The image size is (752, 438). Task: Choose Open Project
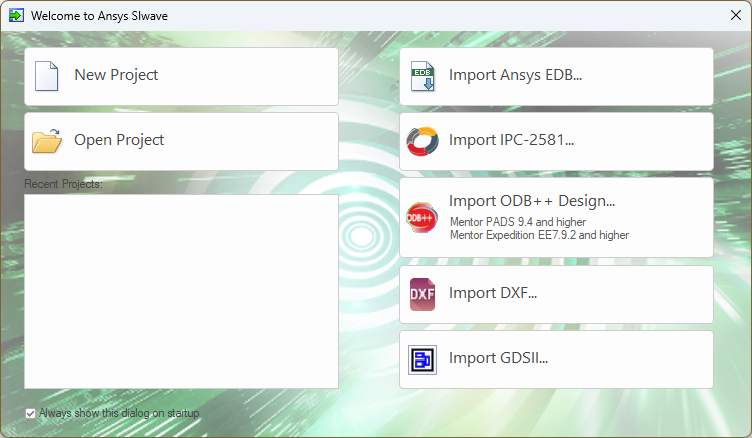point(181,142)
